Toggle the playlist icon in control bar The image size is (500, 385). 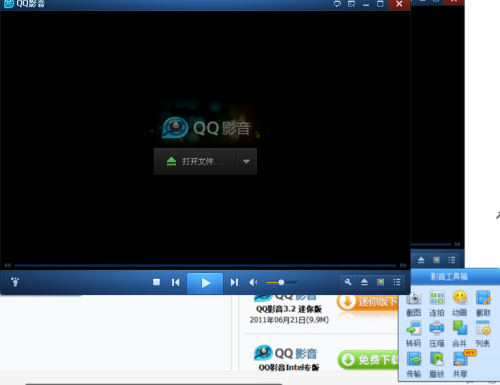(397, 282)
